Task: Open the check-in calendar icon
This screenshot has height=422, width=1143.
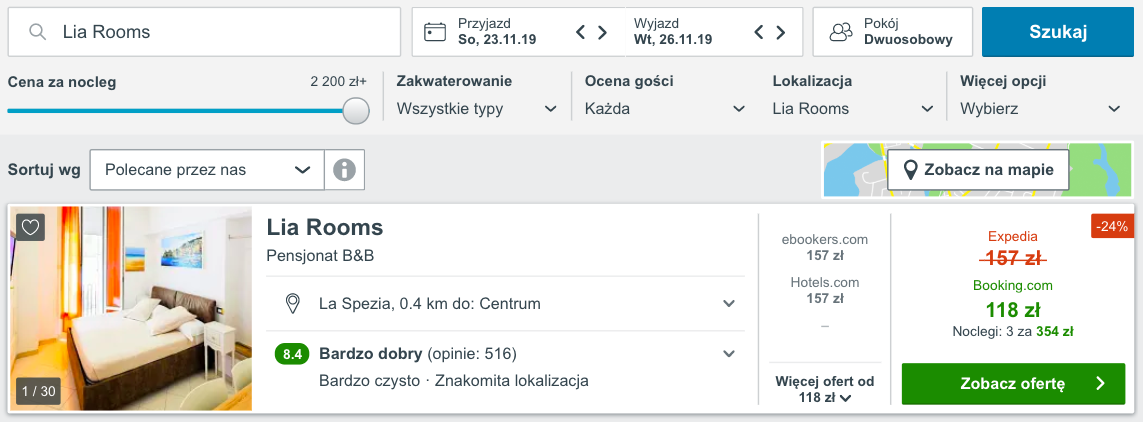Action: click(435, 32)
